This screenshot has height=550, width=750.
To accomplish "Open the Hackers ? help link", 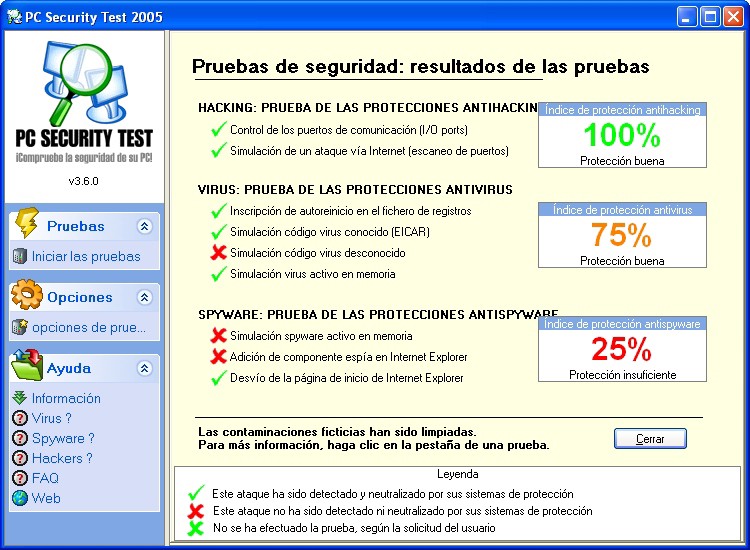I will click(62, 458).
